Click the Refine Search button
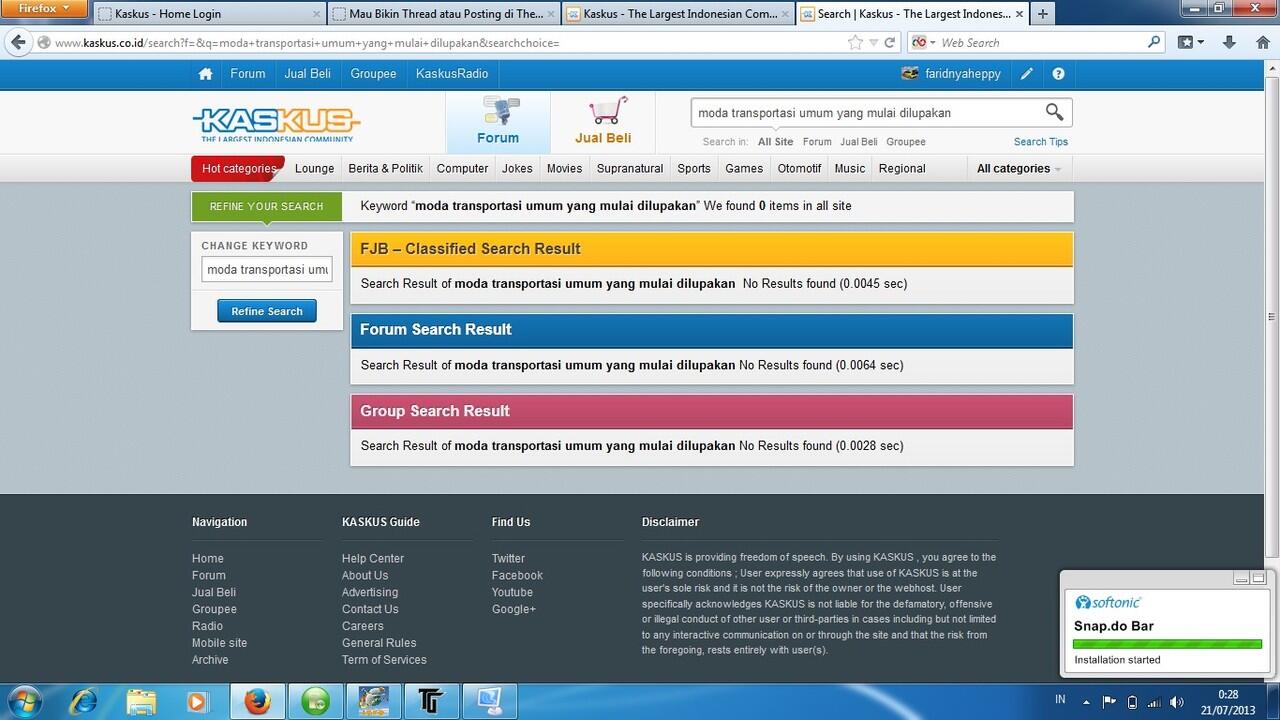 pos(267,311)
